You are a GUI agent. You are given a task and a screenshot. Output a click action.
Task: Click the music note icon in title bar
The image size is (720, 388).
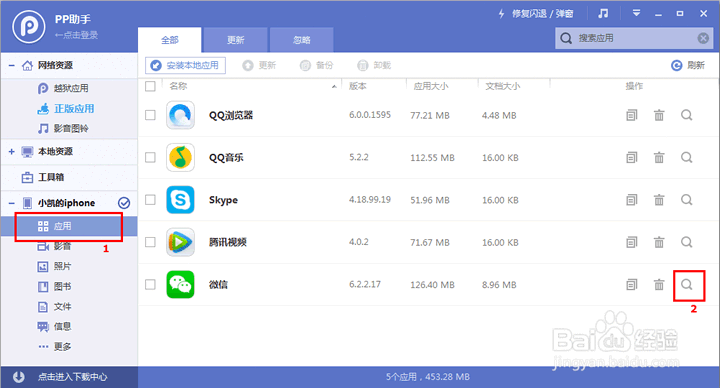pyautogui.click(x=603, y=13)
